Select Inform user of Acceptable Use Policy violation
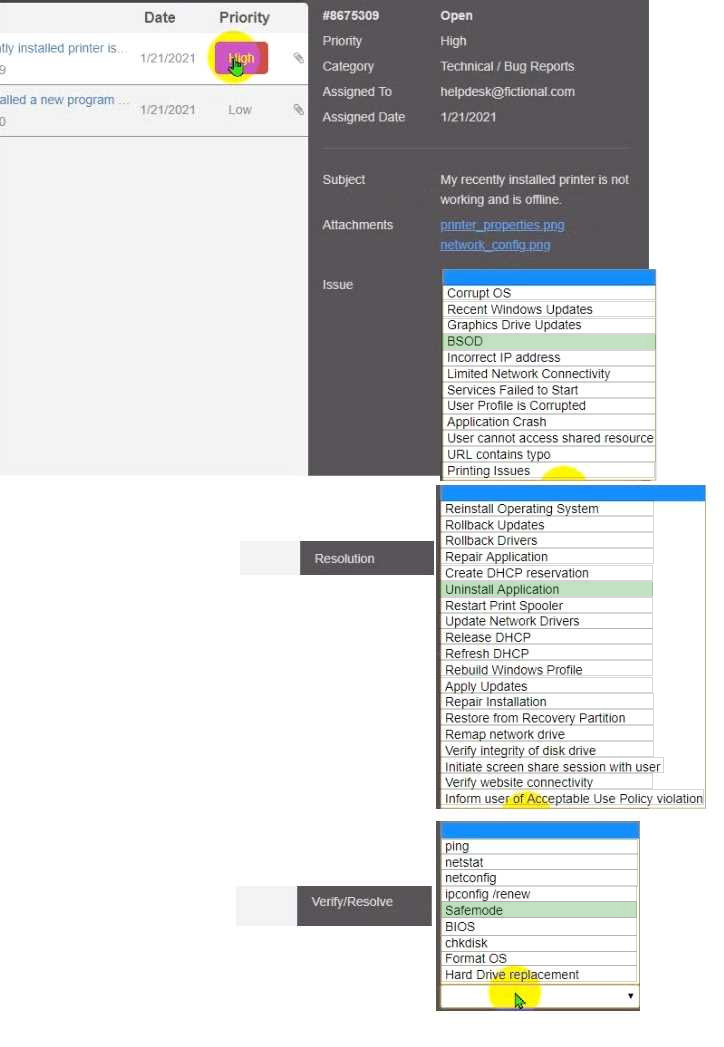The height and width of the screenshot is (1047, 724). coord(573,799)
